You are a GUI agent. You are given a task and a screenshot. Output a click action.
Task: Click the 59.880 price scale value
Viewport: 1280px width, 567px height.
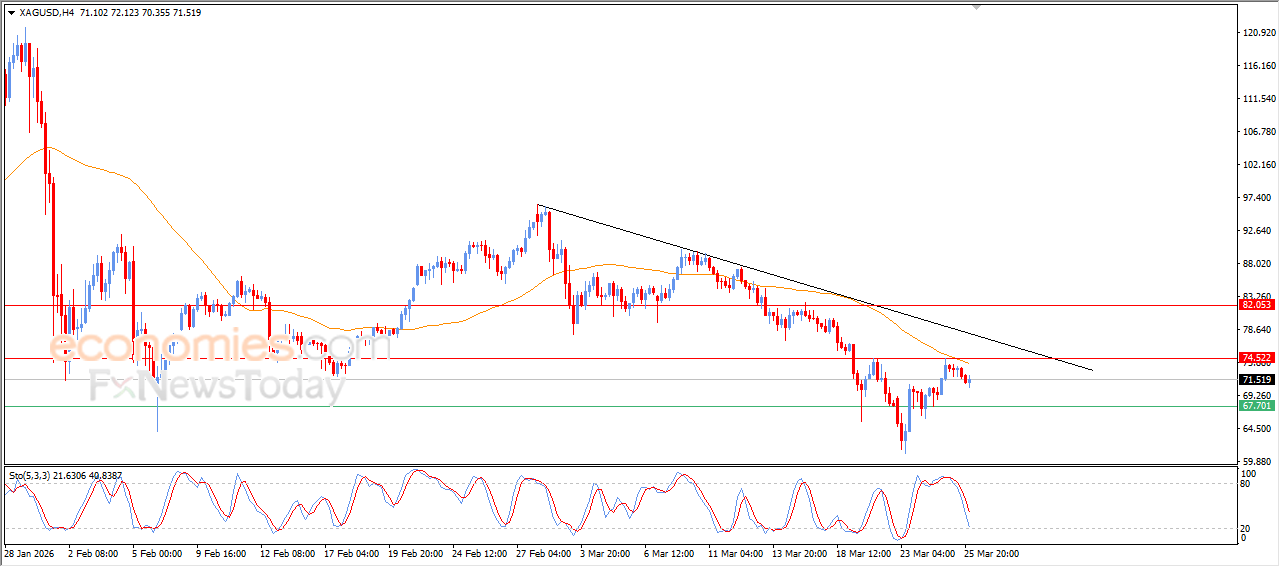(x=1257, y=462)
